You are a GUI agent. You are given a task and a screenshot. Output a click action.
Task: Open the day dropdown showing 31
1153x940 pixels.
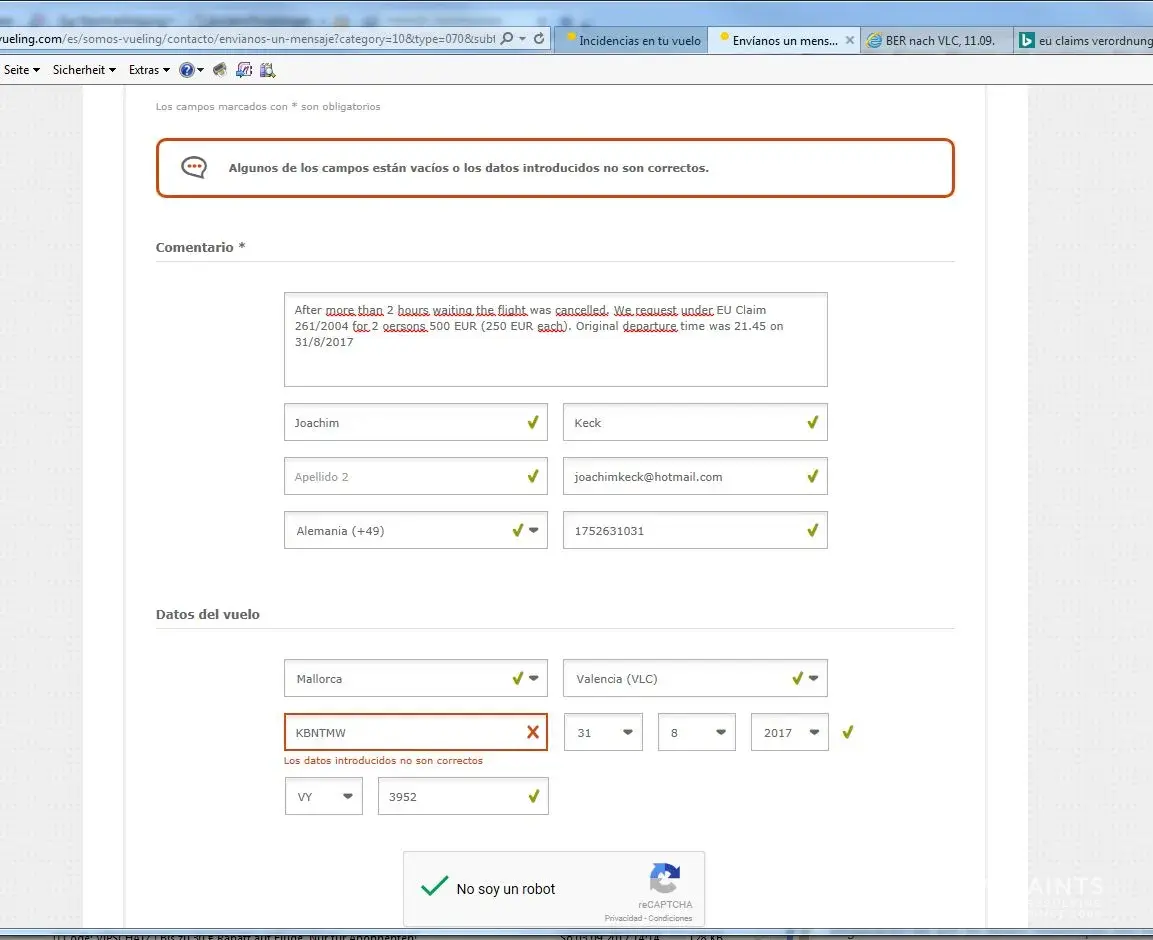pos(627,733)
